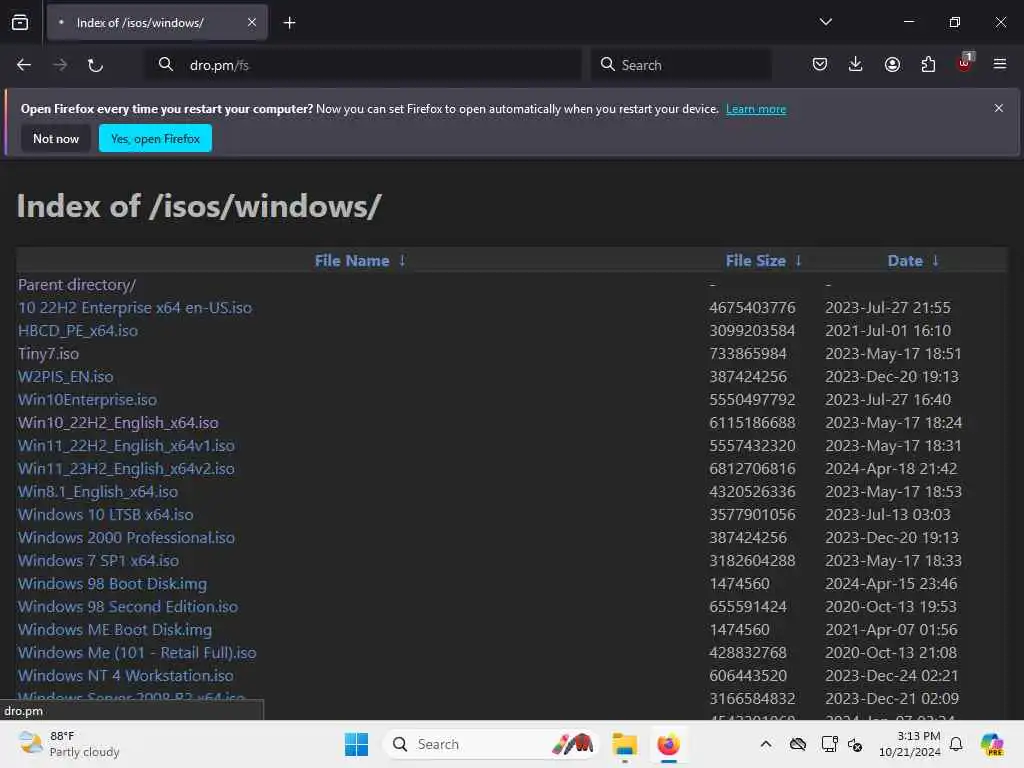Show hidden system tray icons

point(766,744)
